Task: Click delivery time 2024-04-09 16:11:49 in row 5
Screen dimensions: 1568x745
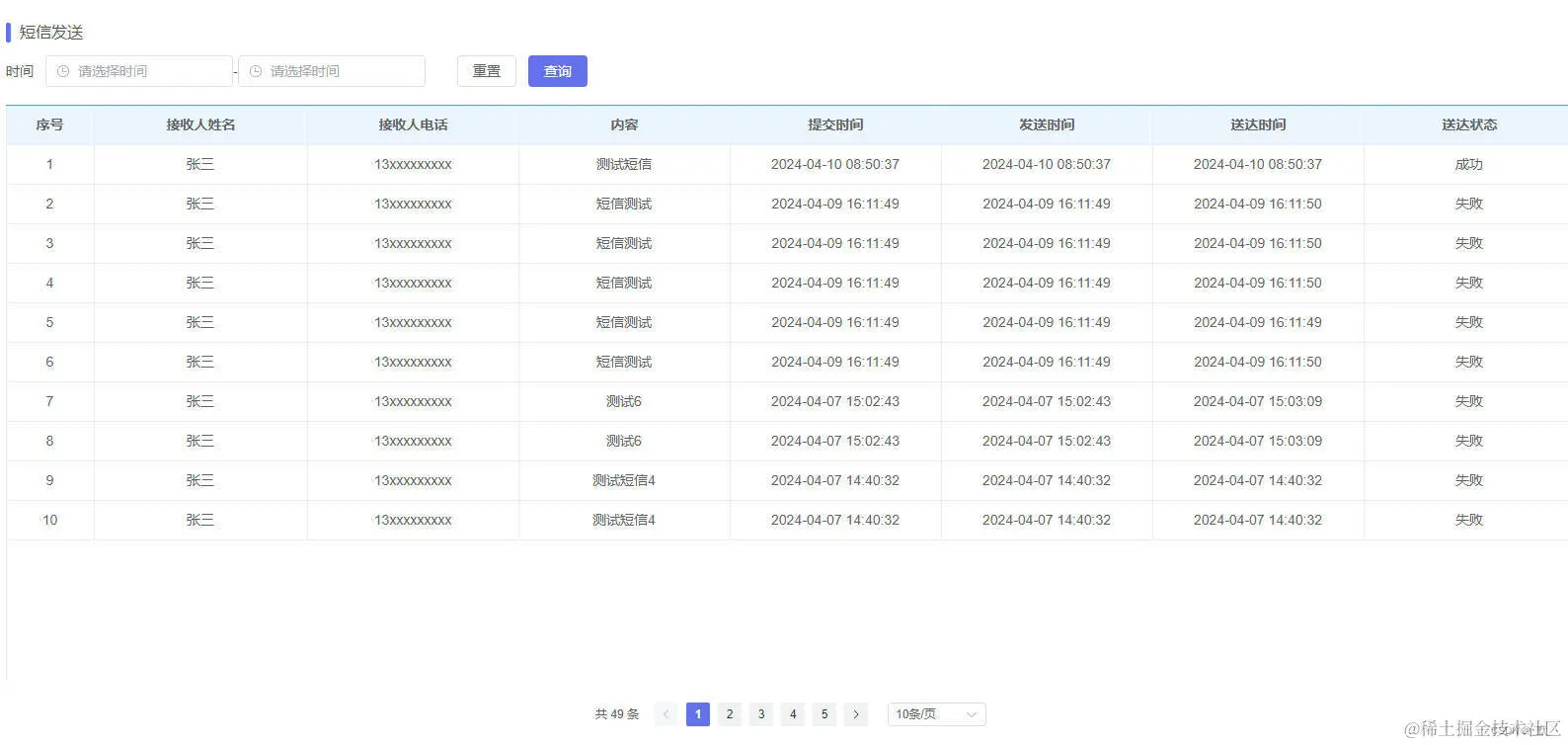Action: (x=1258, y=322)
